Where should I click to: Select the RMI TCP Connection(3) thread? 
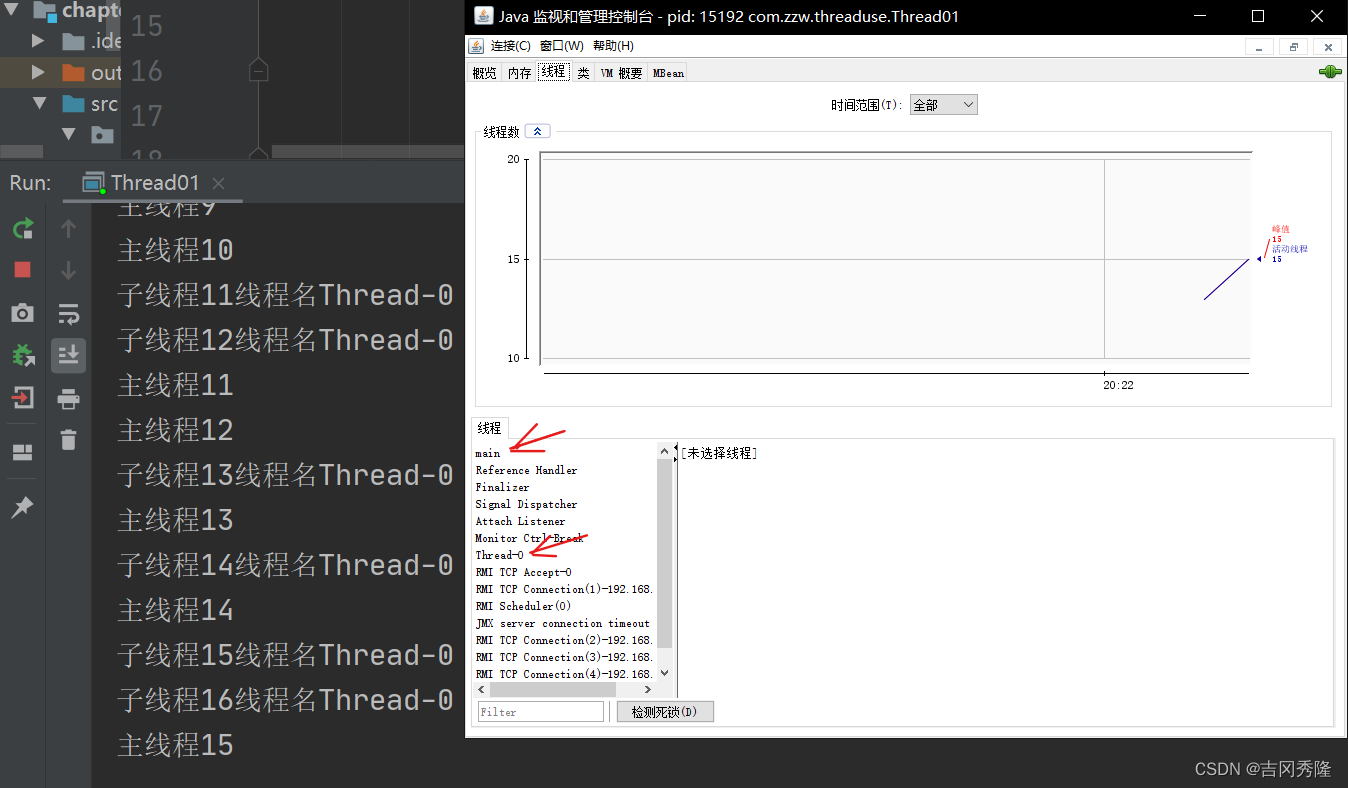pos(565,657)
